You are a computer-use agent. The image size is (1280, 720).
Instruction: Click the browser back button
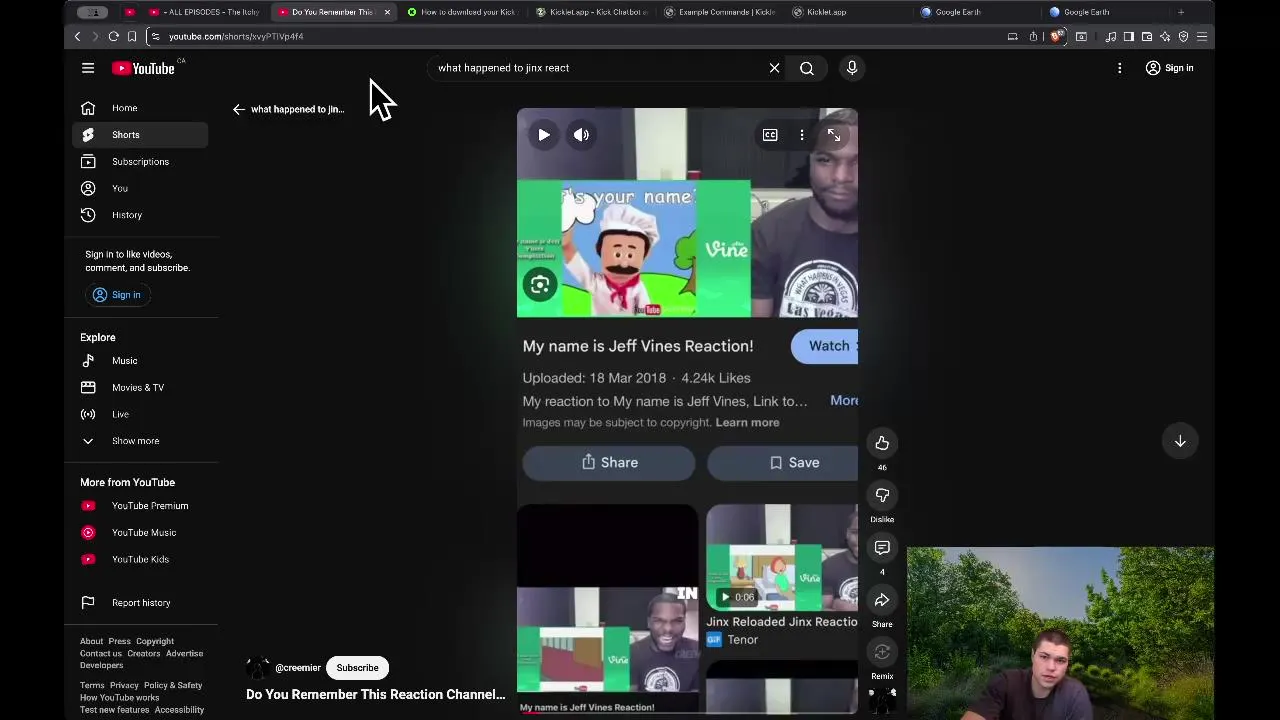coord(77,36)
